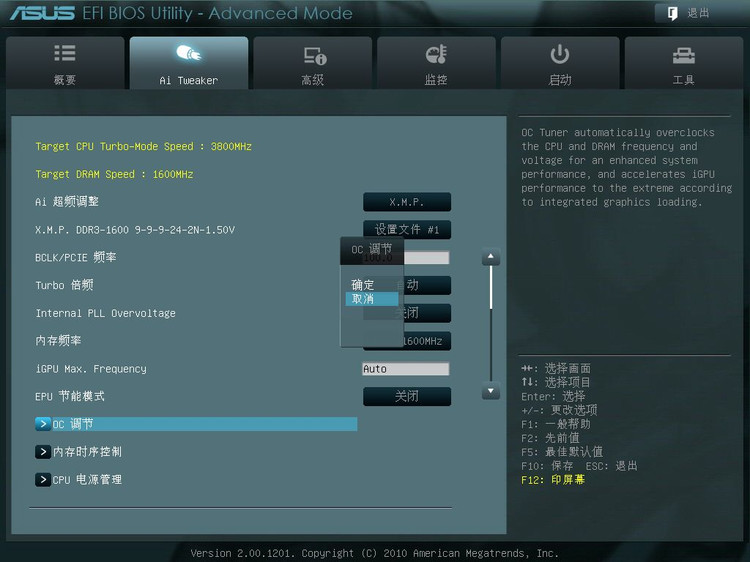Open the 设置文件 #1 profile dropdown
This screenshot has height=562, width=750.
406,229
